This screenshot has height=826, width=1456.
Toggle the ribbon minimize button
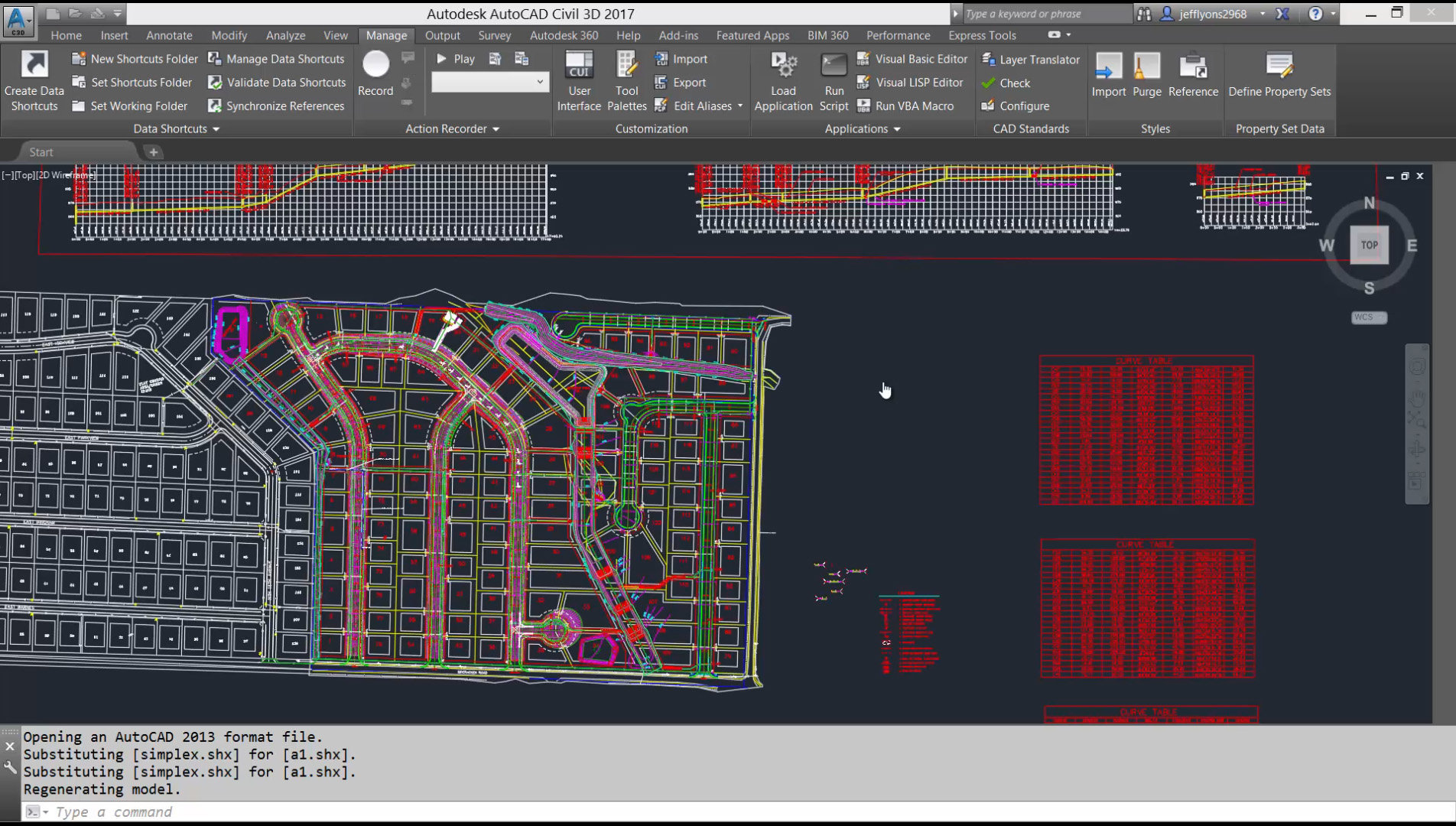tap(1055, 34)
